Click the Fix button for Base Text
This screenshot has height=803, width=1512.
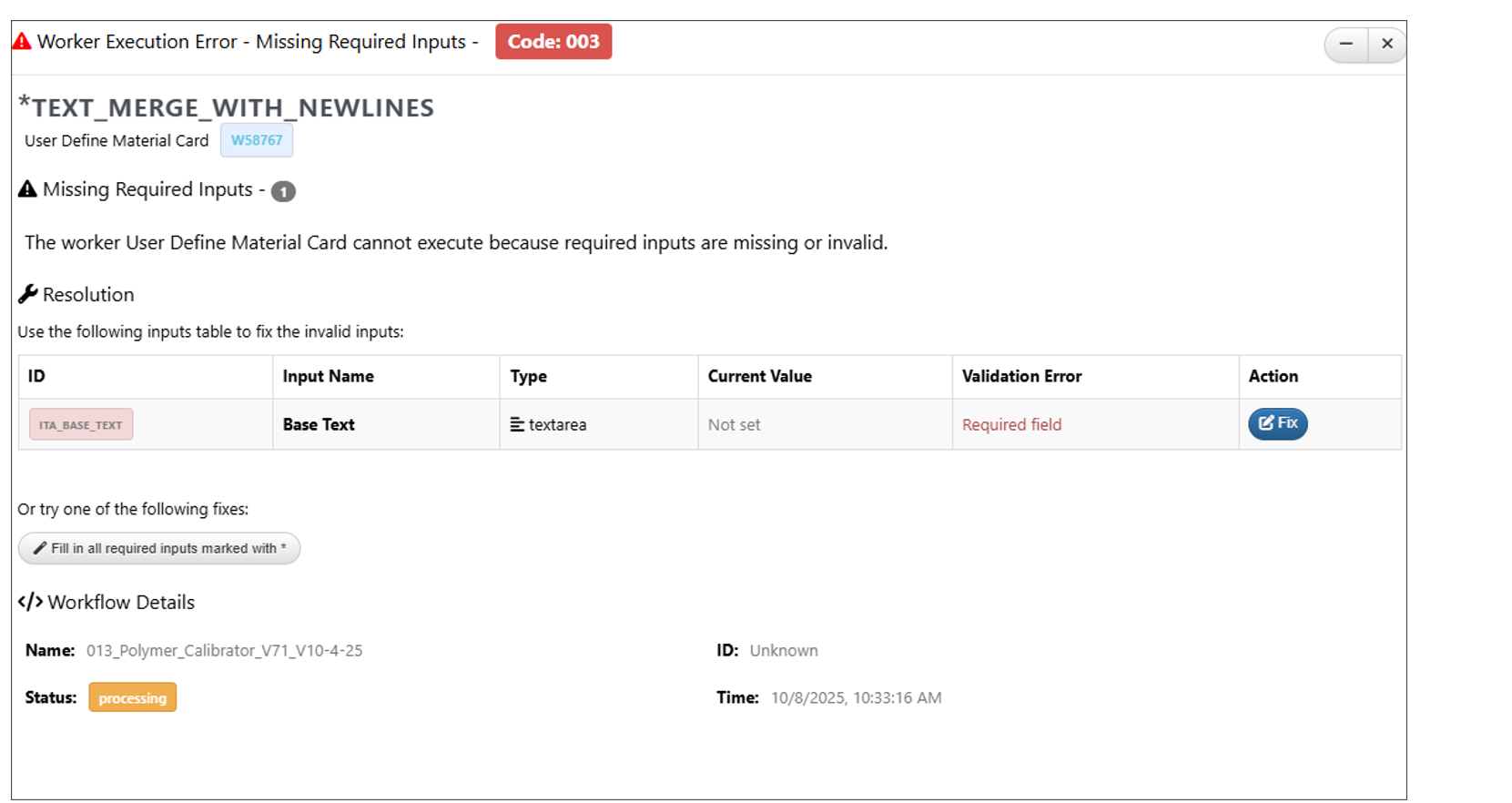click(1277, 423)
